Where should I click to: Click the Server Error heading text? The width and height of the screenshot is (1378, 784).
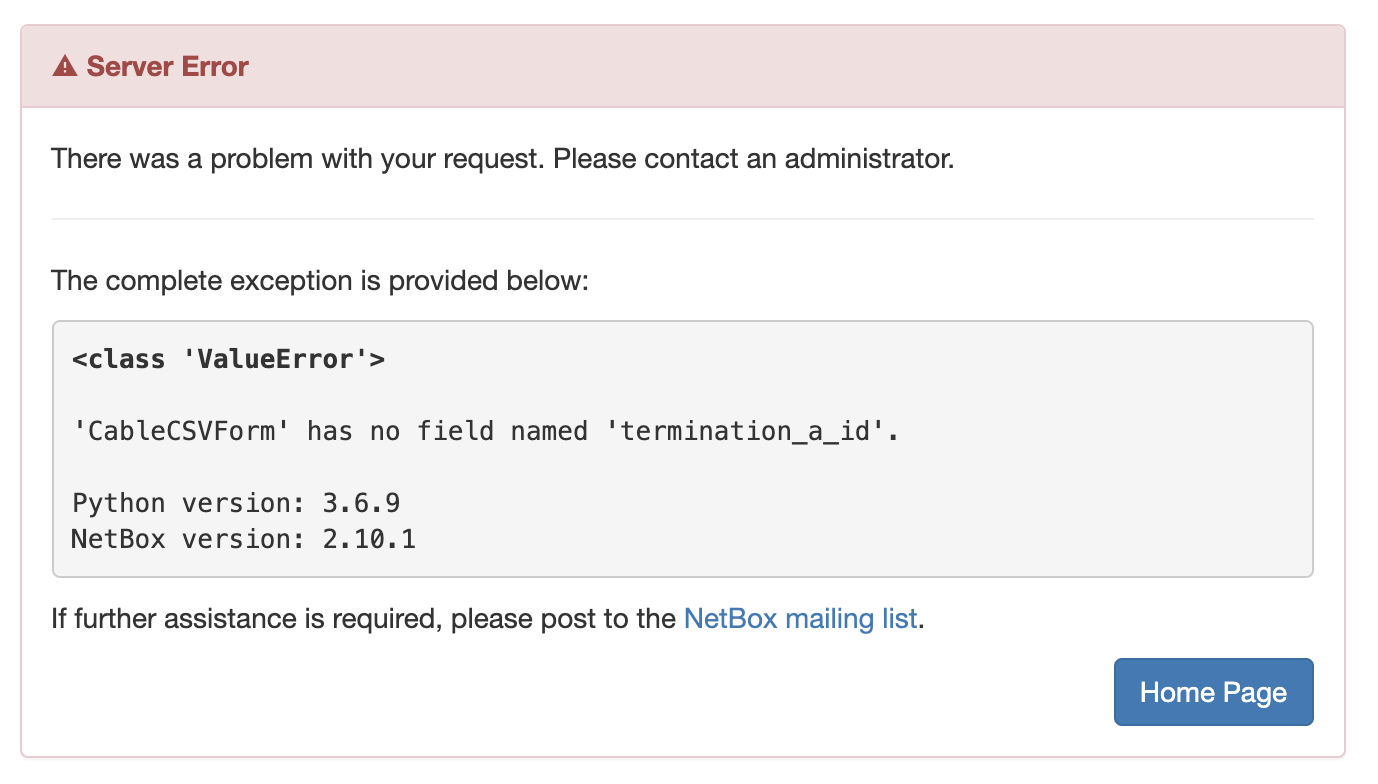[x=167, y=67]
